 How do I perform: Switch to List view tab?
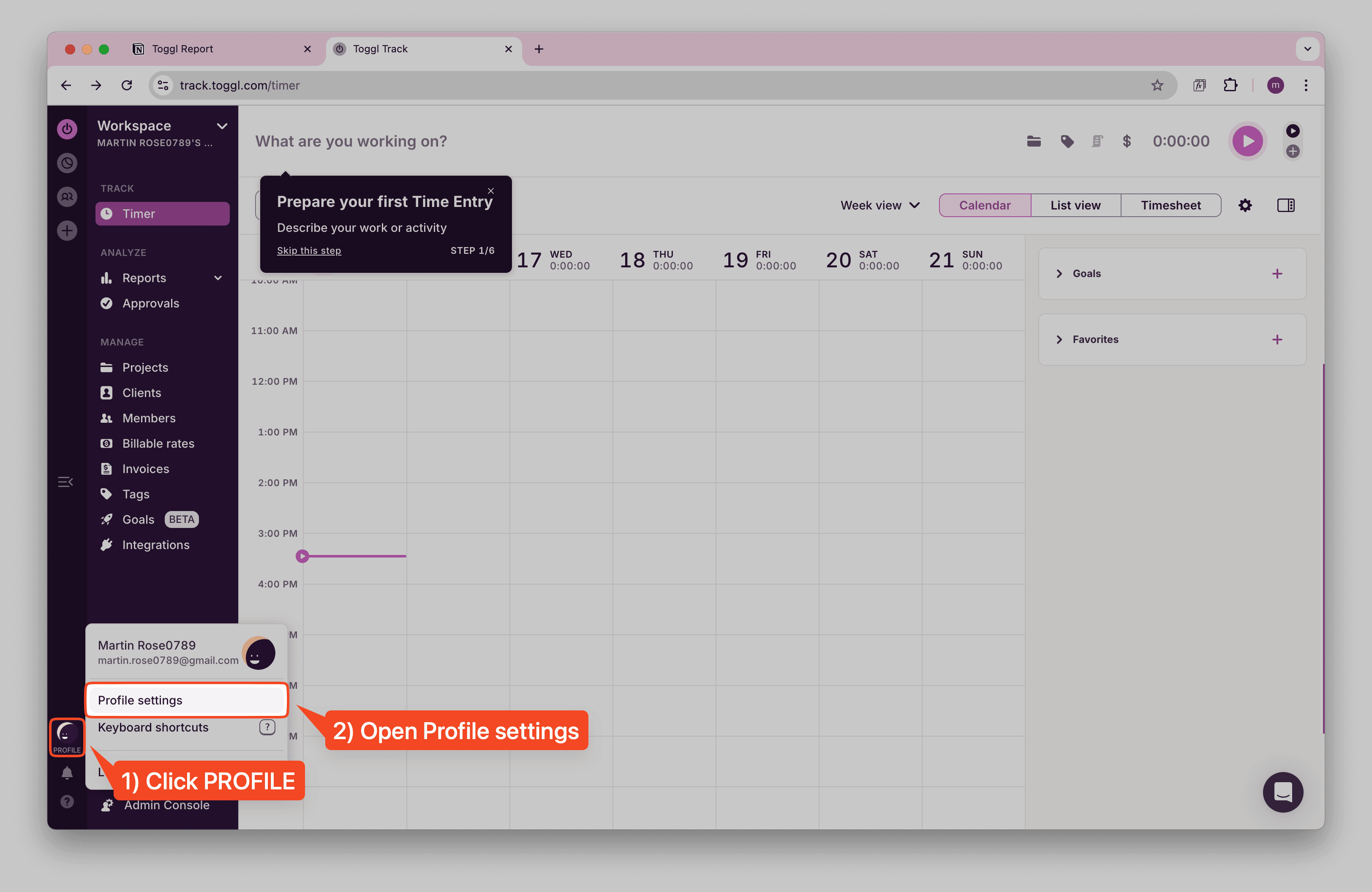tap(1075, 205)
